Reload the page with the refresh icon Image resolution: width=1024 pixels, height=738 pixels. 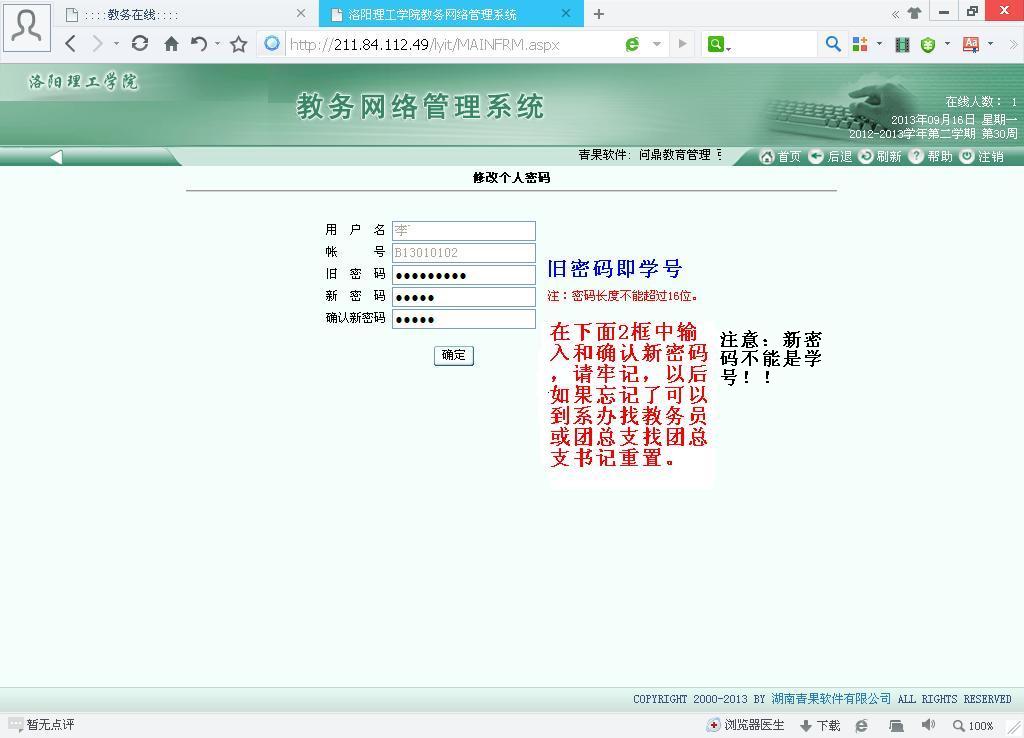[139, 44]
